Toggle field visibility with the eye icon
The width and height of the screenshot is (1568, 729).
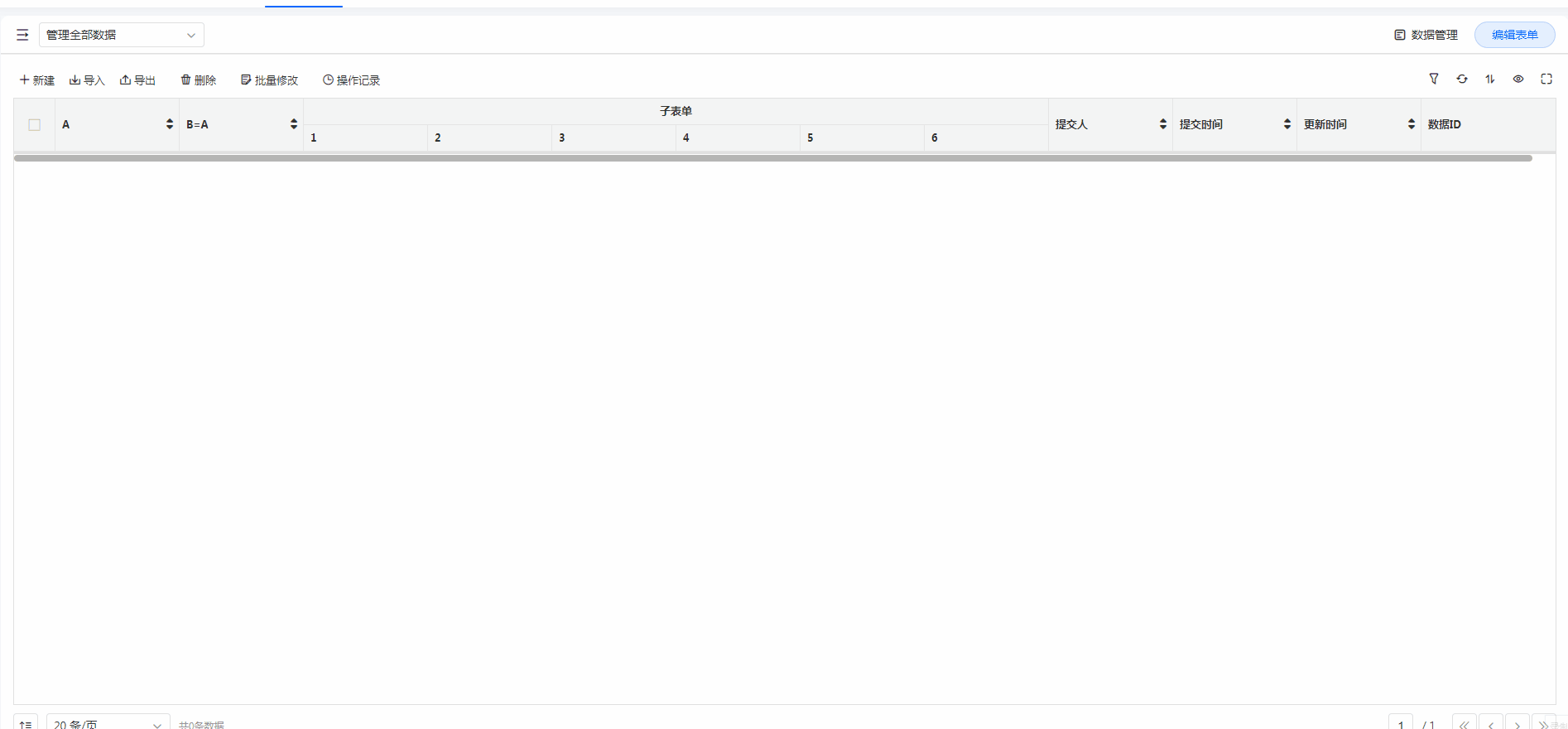coord(1518,80)
